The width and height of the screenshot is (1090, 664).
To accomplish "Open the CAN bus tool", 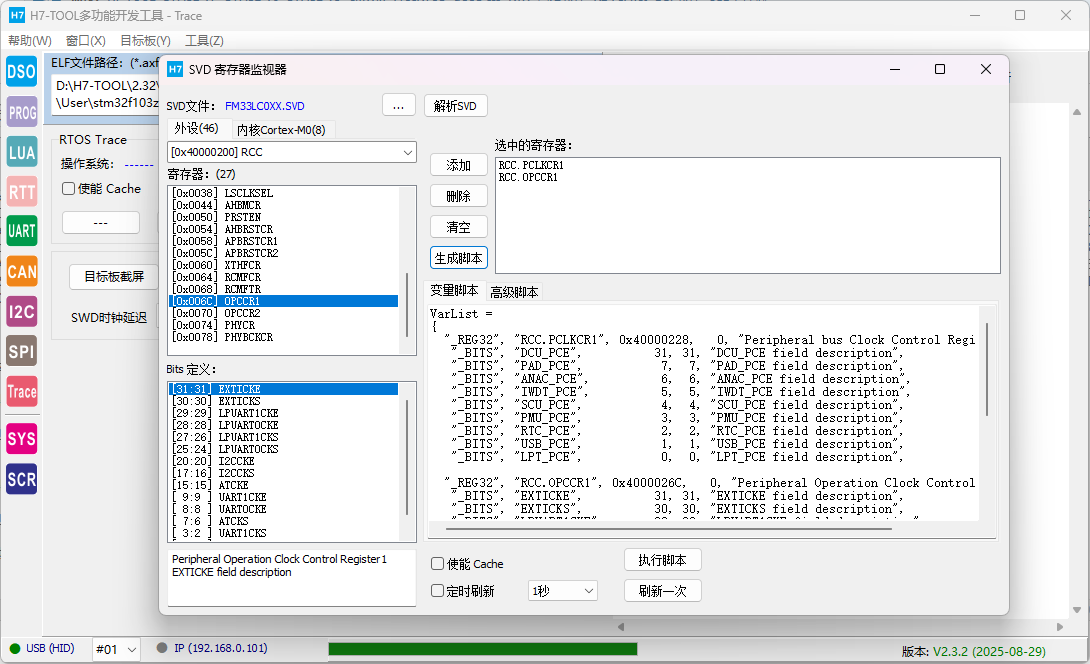I will [x=22, y=271].
